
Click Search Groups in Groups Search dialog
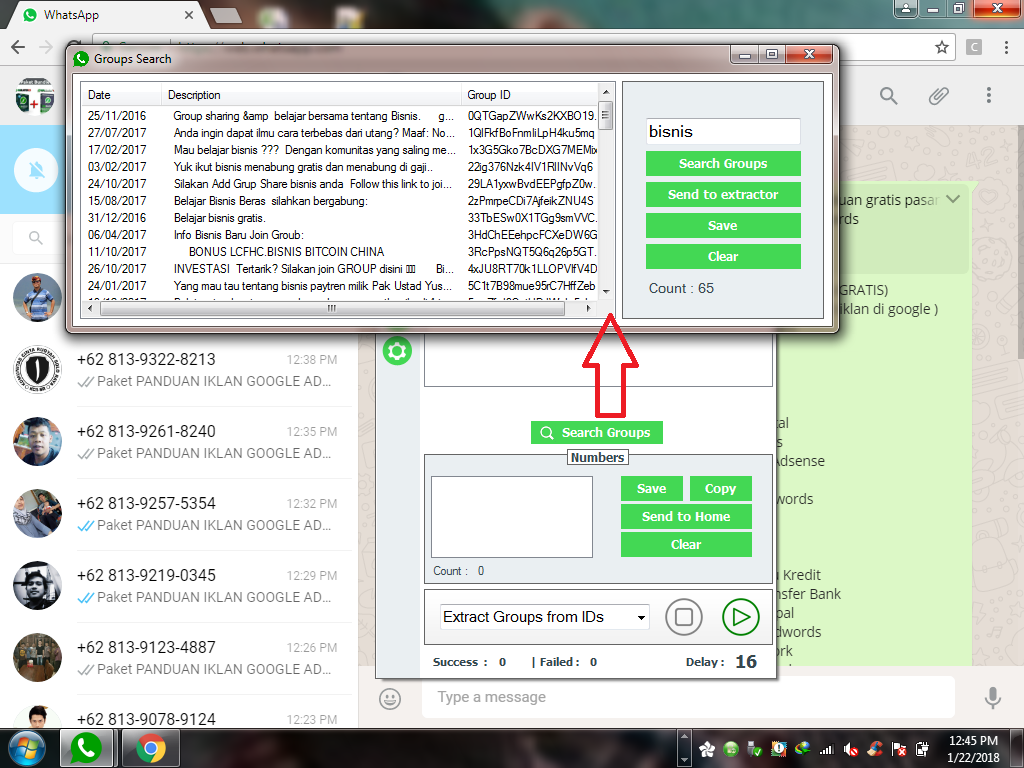[x=723, y=163]
